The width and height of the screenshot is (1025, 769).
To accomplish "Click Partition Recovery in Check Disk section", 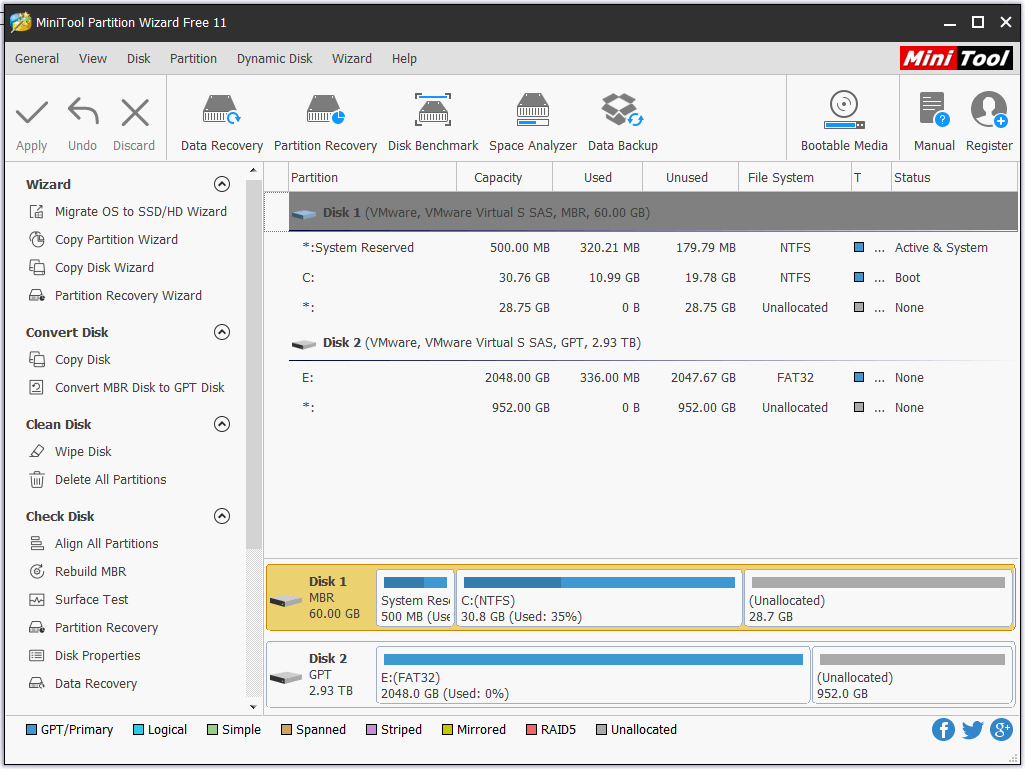I will pos(93,628).
